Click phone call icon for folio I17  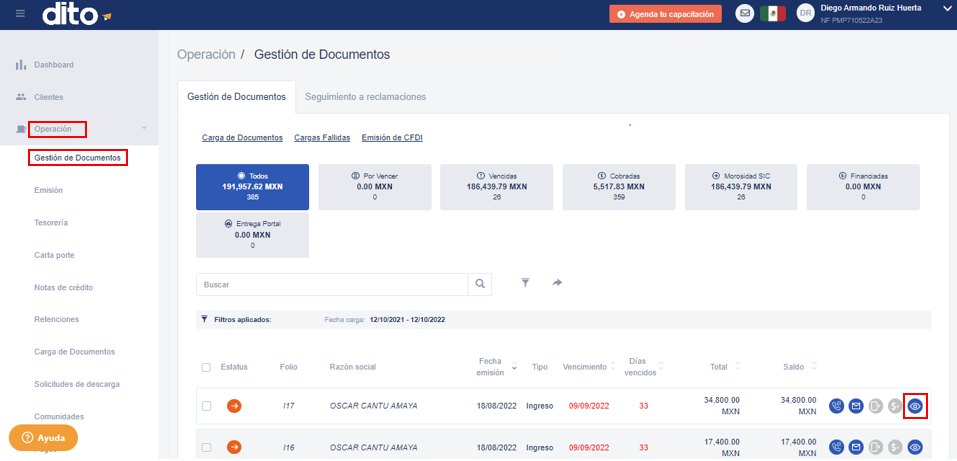click(x=837, y=405)
